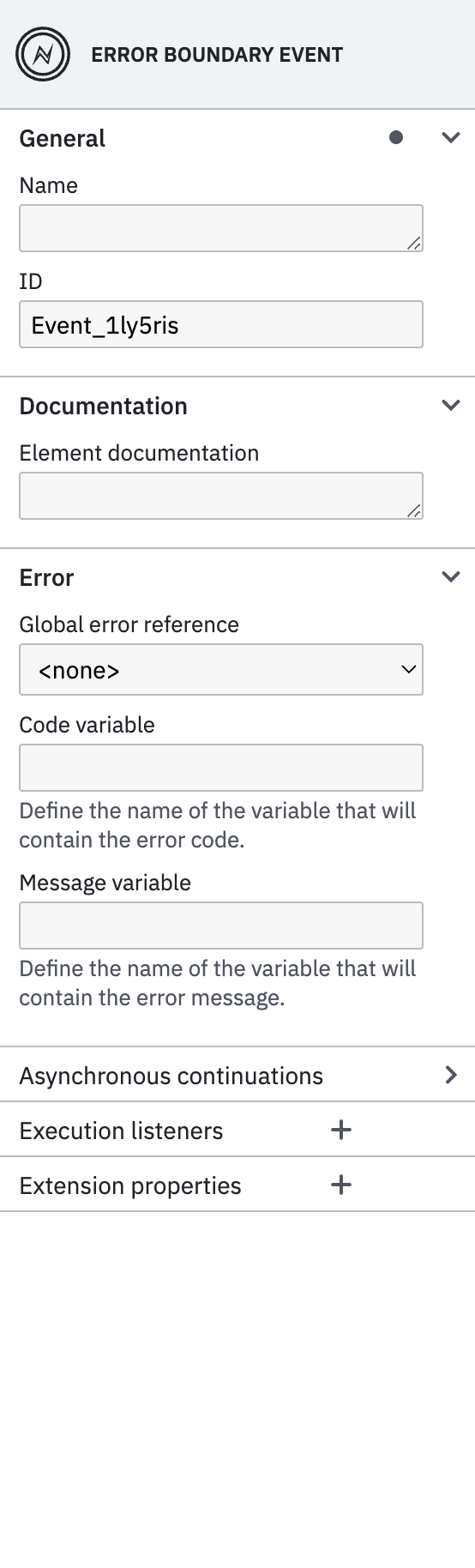Click the Error Boundary Event lightning icon
The image size is (475, 1568).
(43, 55)
